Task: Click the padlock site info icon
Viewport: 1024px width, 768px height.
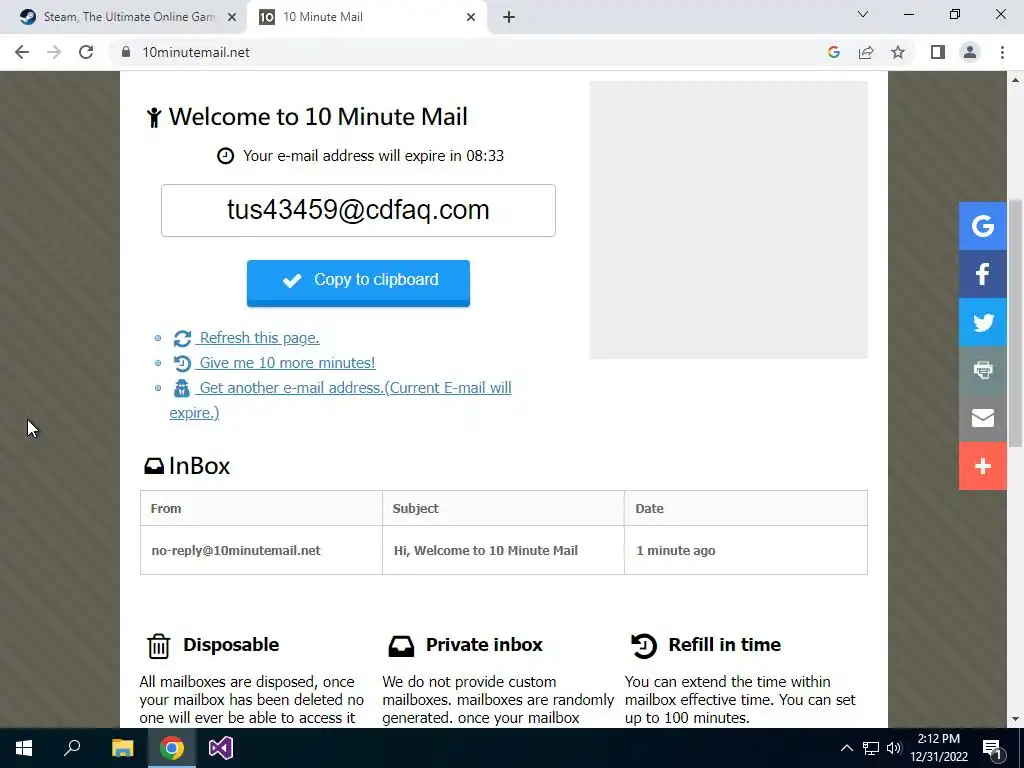Action: [126, 52]
